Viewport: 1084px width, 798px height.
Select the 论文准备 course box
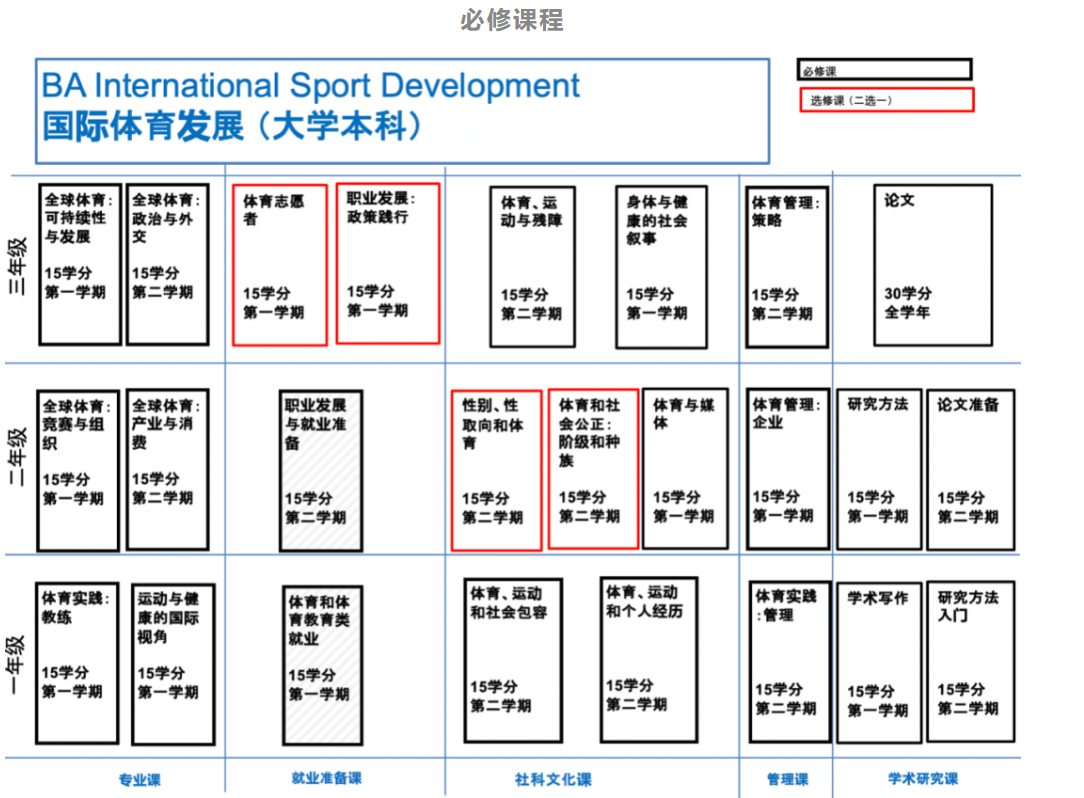(x=970, y=470)
